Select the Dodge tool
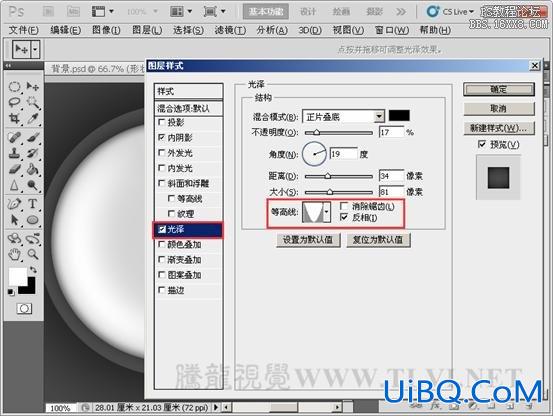This screenshot has width=553, height=416. tap(33, 185)
